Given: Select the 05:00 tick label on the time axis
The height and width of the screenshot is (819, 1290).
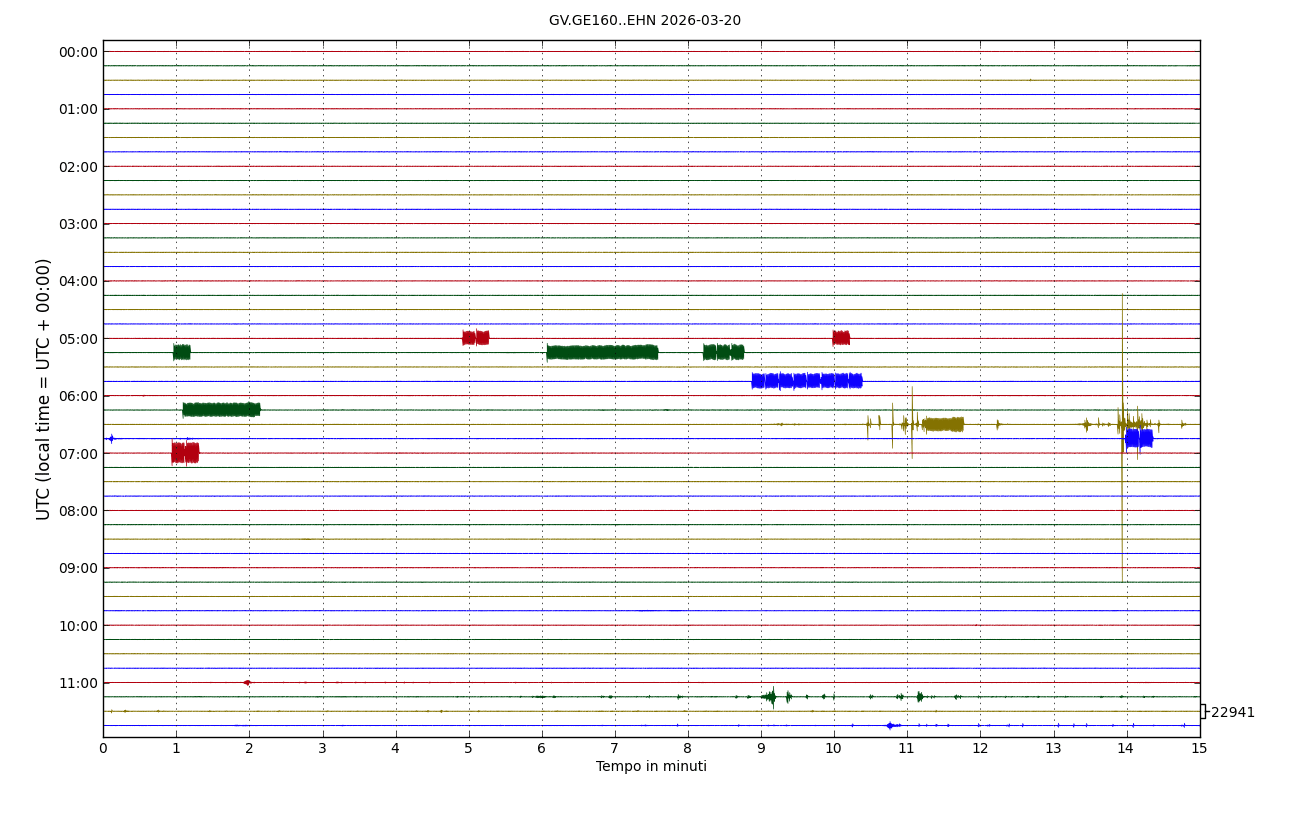Looking at the screenshot, I should pyautogui.click(x=79, y=339).
